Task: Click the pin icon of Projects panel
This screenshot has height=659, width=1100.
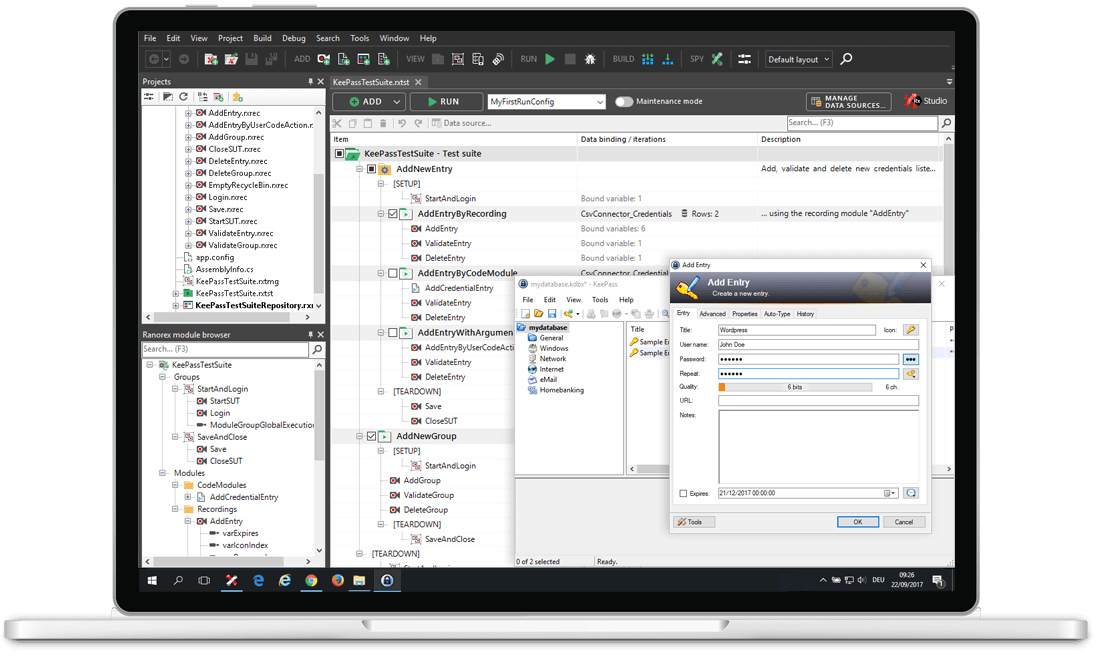Action: [310, 81]
